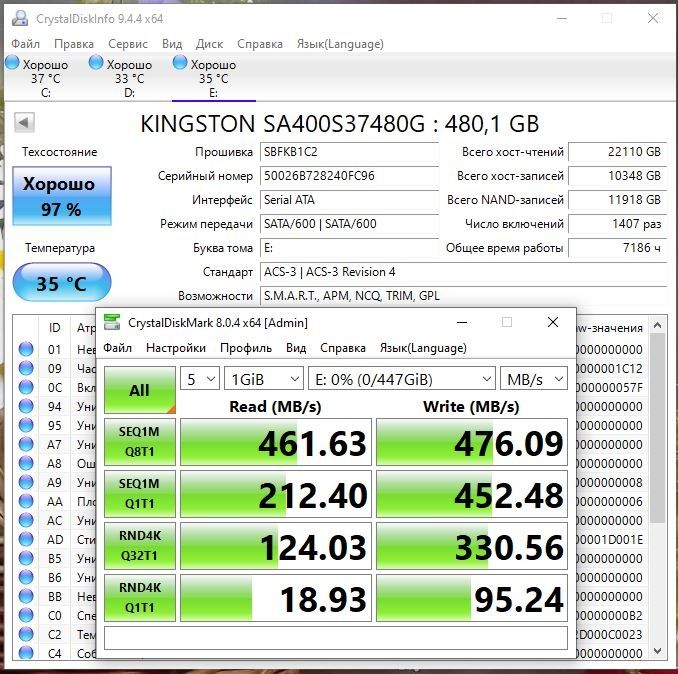Click status orb for attribute ID 95
The image size is (678, 674).
coord(26,425)
